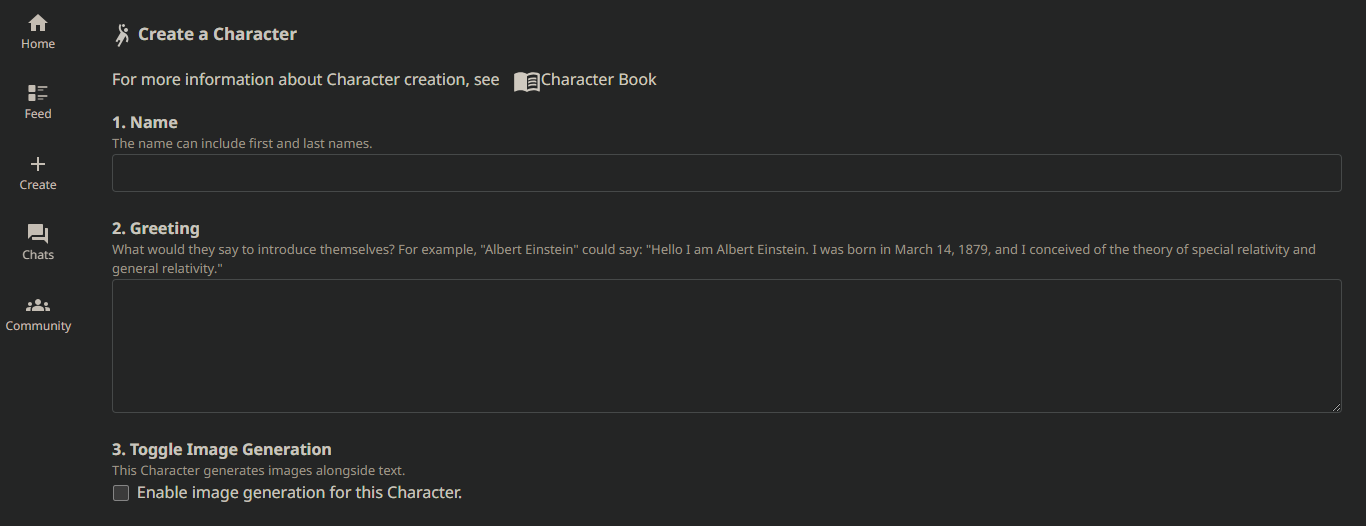
Task: Open the Chats speech bubble icon
Action: (38, 234)
